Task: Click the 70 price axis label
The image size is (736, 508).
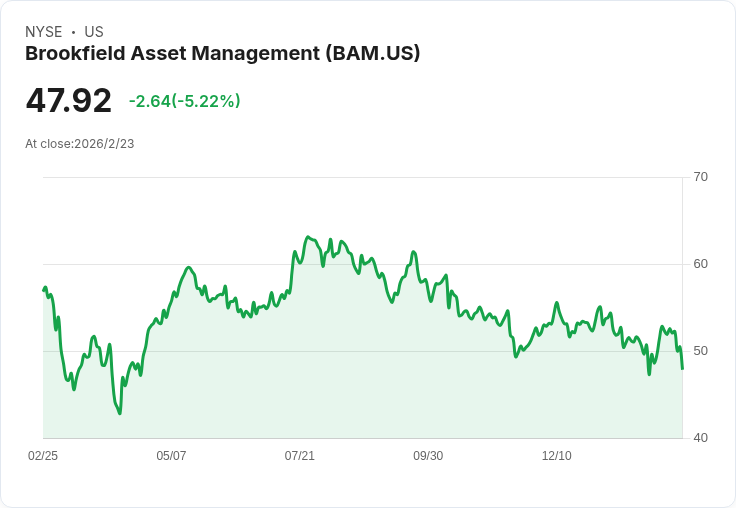Action: (700, 177)
